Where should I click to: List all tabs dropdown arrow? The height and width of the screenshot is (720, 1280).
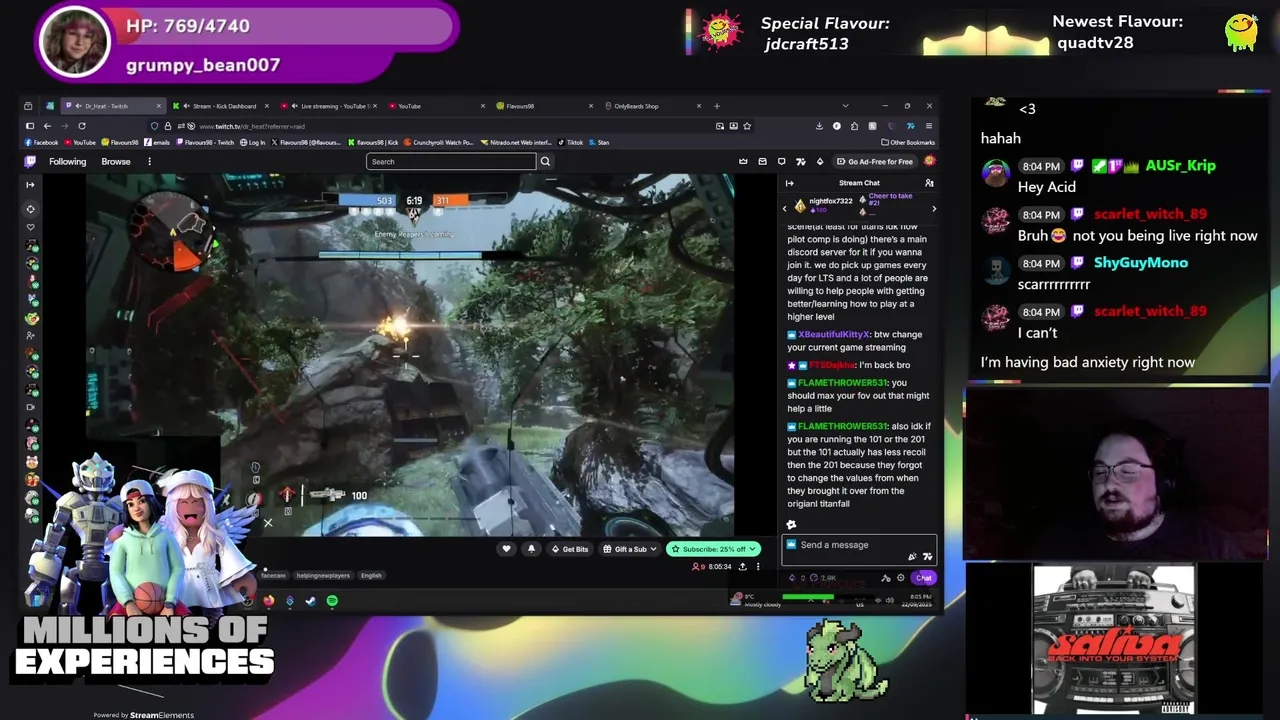(845, 106)
